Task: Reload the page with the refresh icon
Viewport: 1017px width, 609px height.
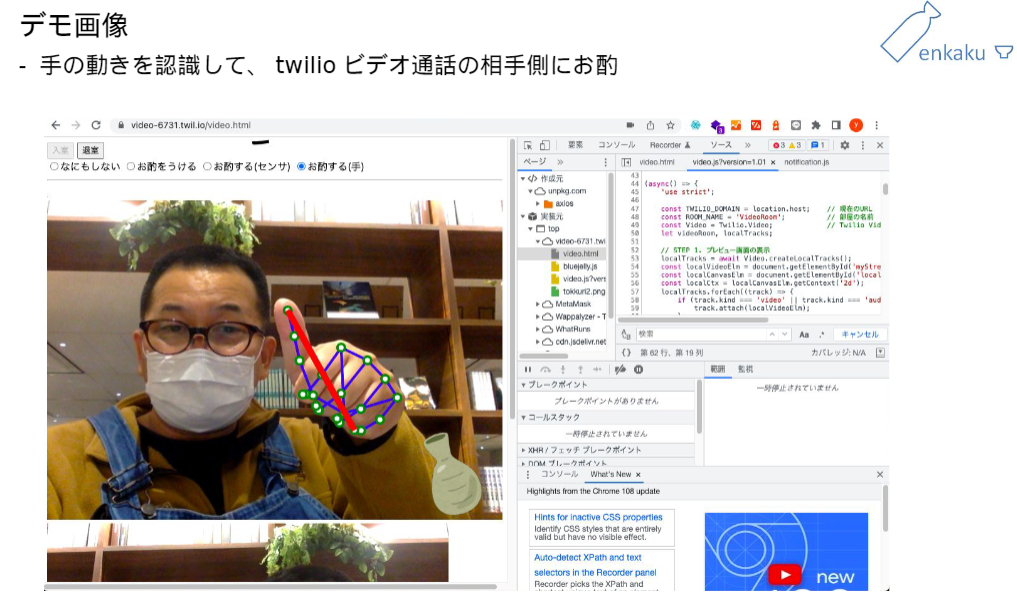Action: [x=96, y=125]
